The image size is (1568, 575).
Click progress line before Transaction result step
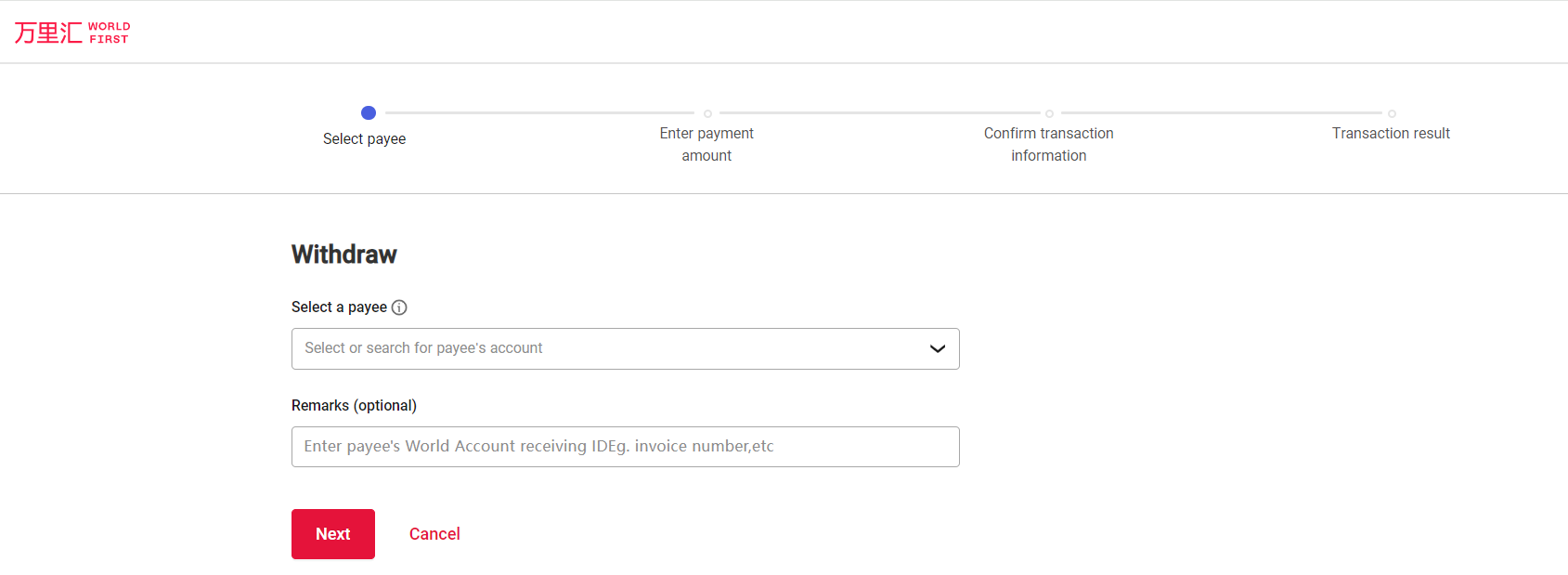coord(1221,113)
